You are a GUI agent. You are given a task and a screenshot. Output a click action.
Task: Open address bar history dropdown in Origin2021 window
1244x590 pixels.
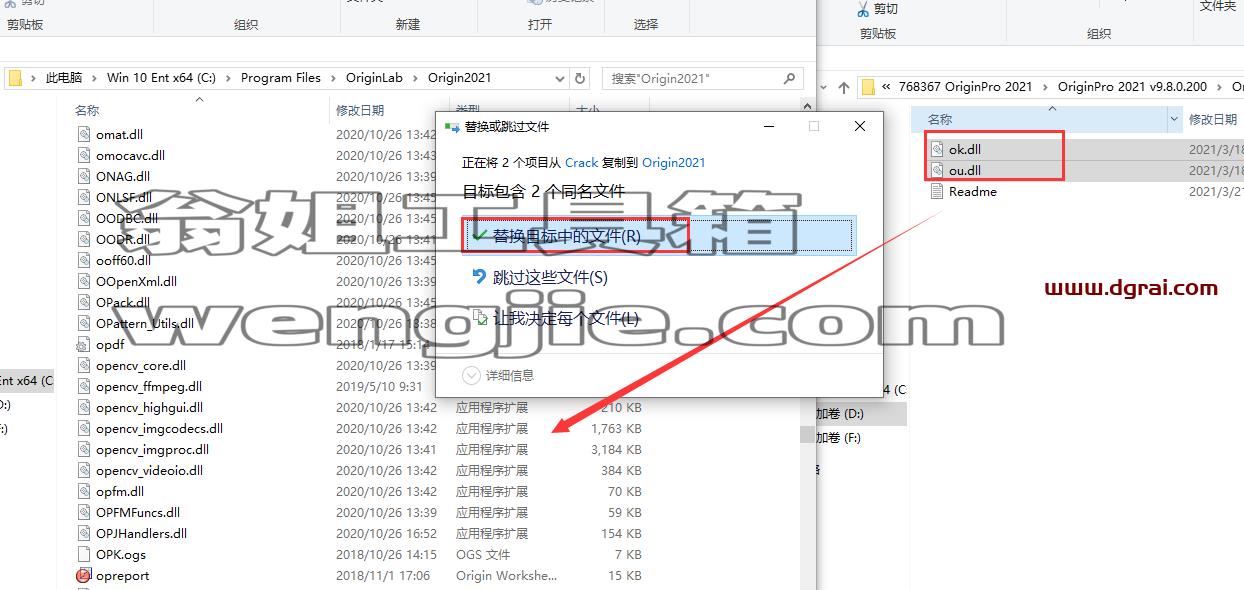point(560,77)
